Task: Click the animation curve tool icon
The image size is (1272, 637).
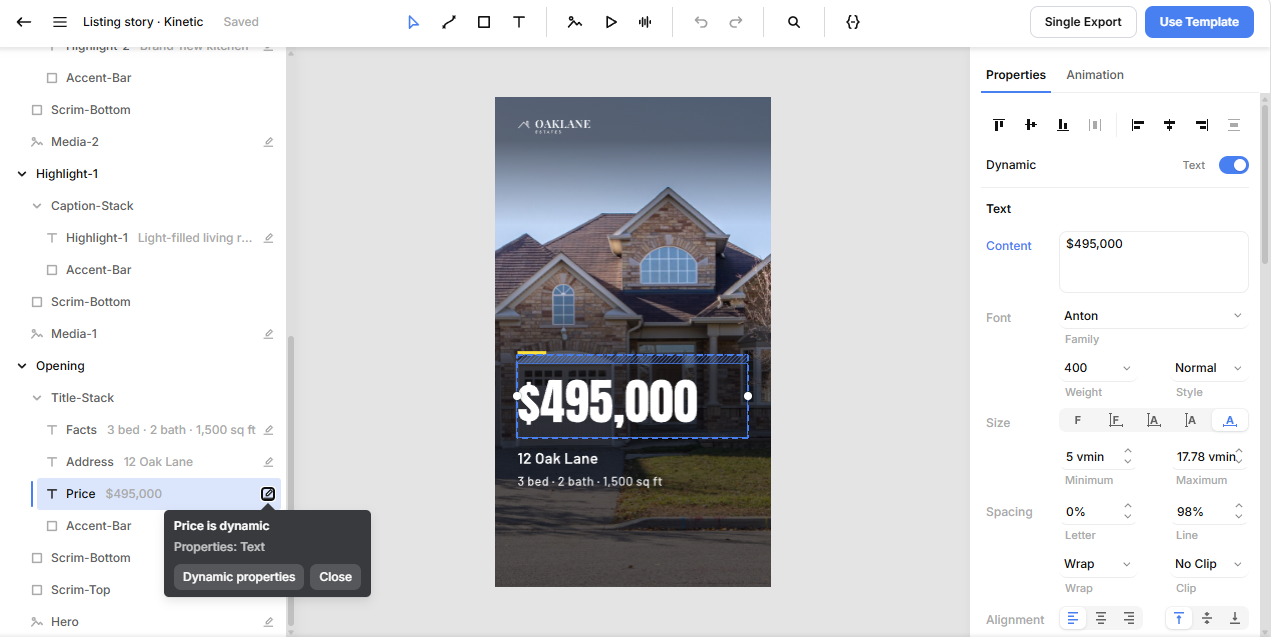Action: point(575,22)
